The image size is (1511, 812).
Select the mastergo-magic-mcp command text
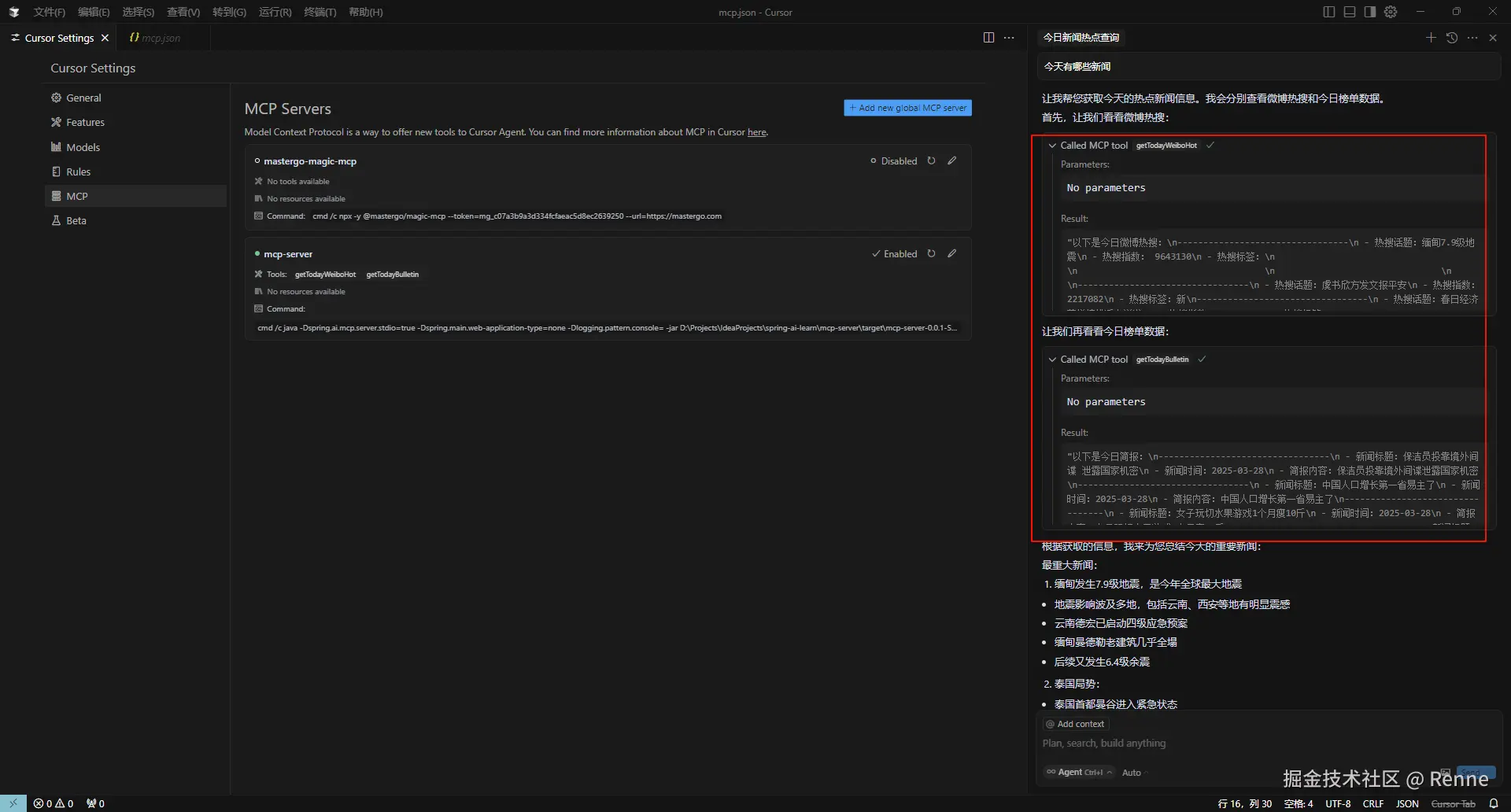click(517, 216)
